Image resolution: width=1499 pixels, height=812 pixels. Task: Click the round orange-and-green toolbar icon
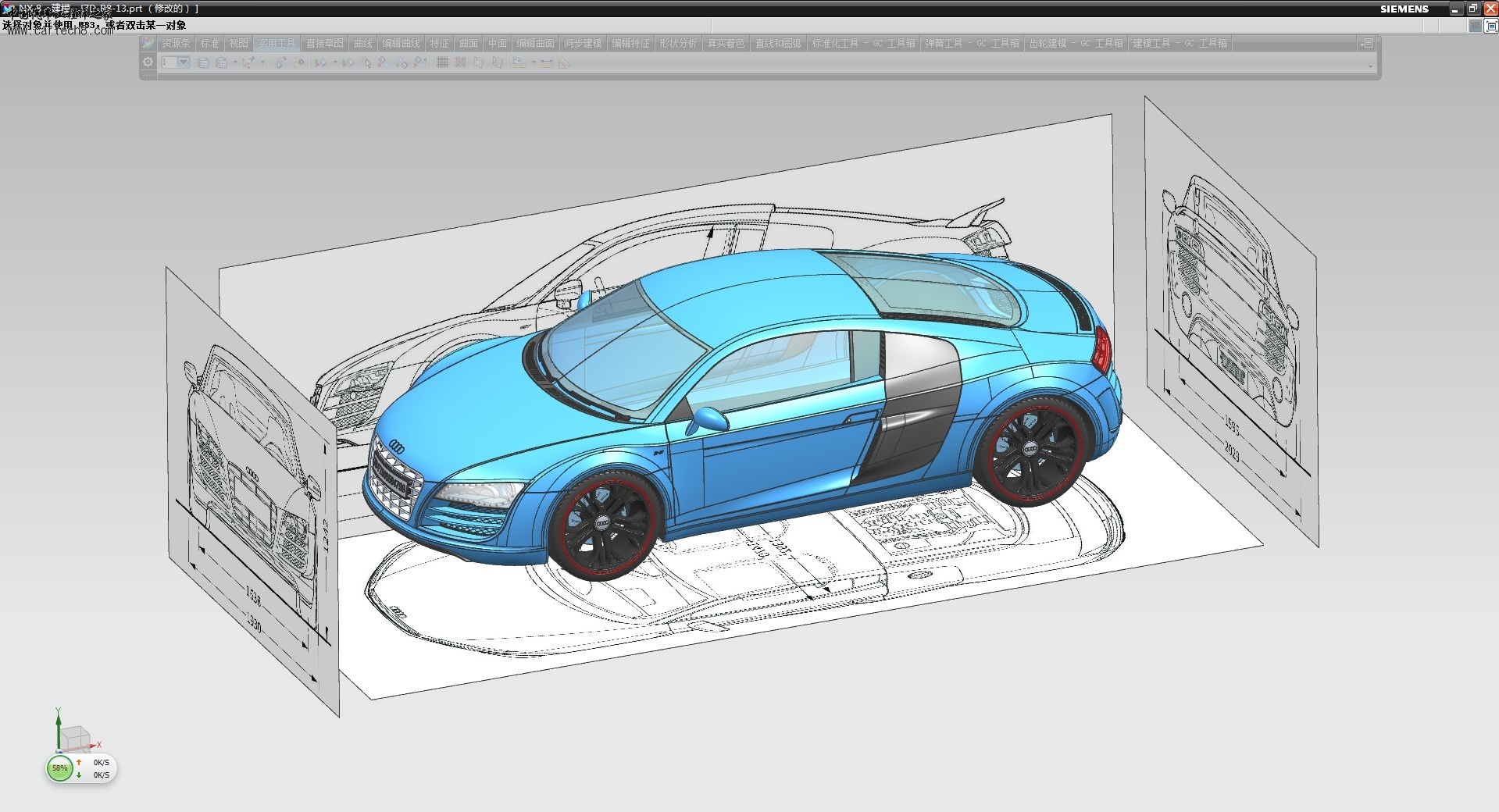pyautogui.click(x=298, y=62)
